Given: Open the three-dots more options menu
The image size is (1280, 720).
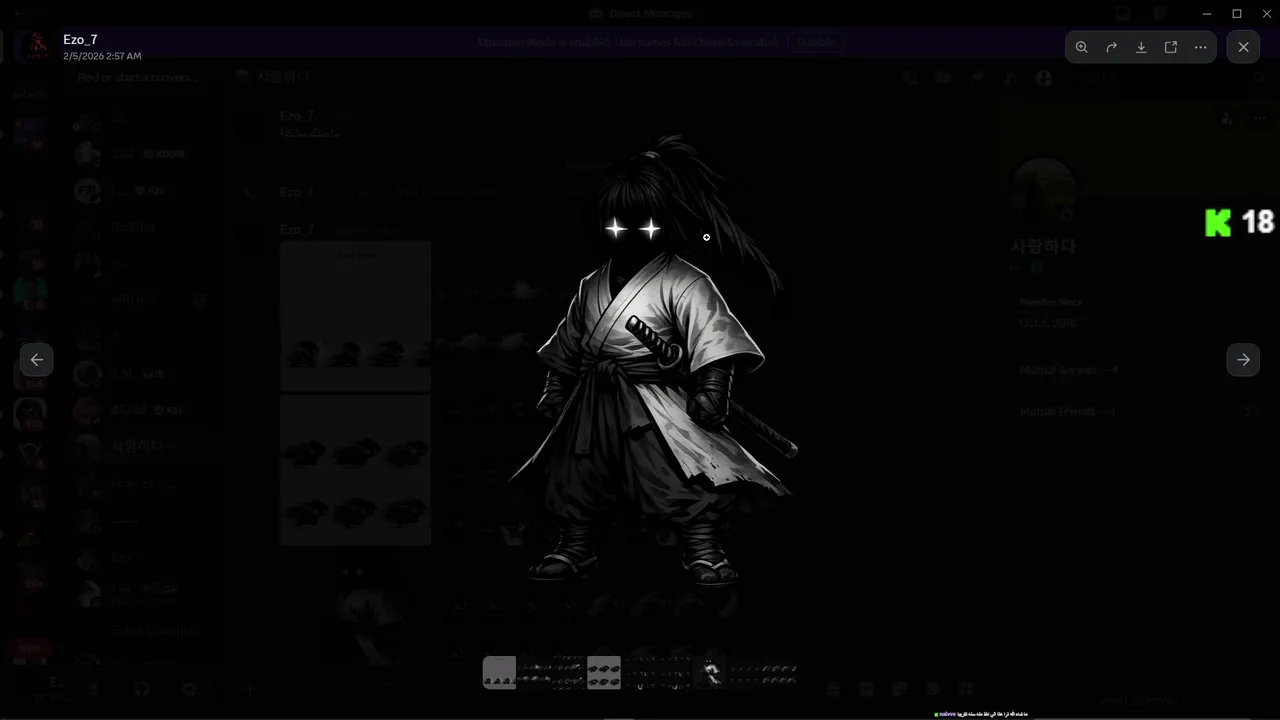Looking at the screenshot, I should pyautogui.click(x=1200, y=47).
